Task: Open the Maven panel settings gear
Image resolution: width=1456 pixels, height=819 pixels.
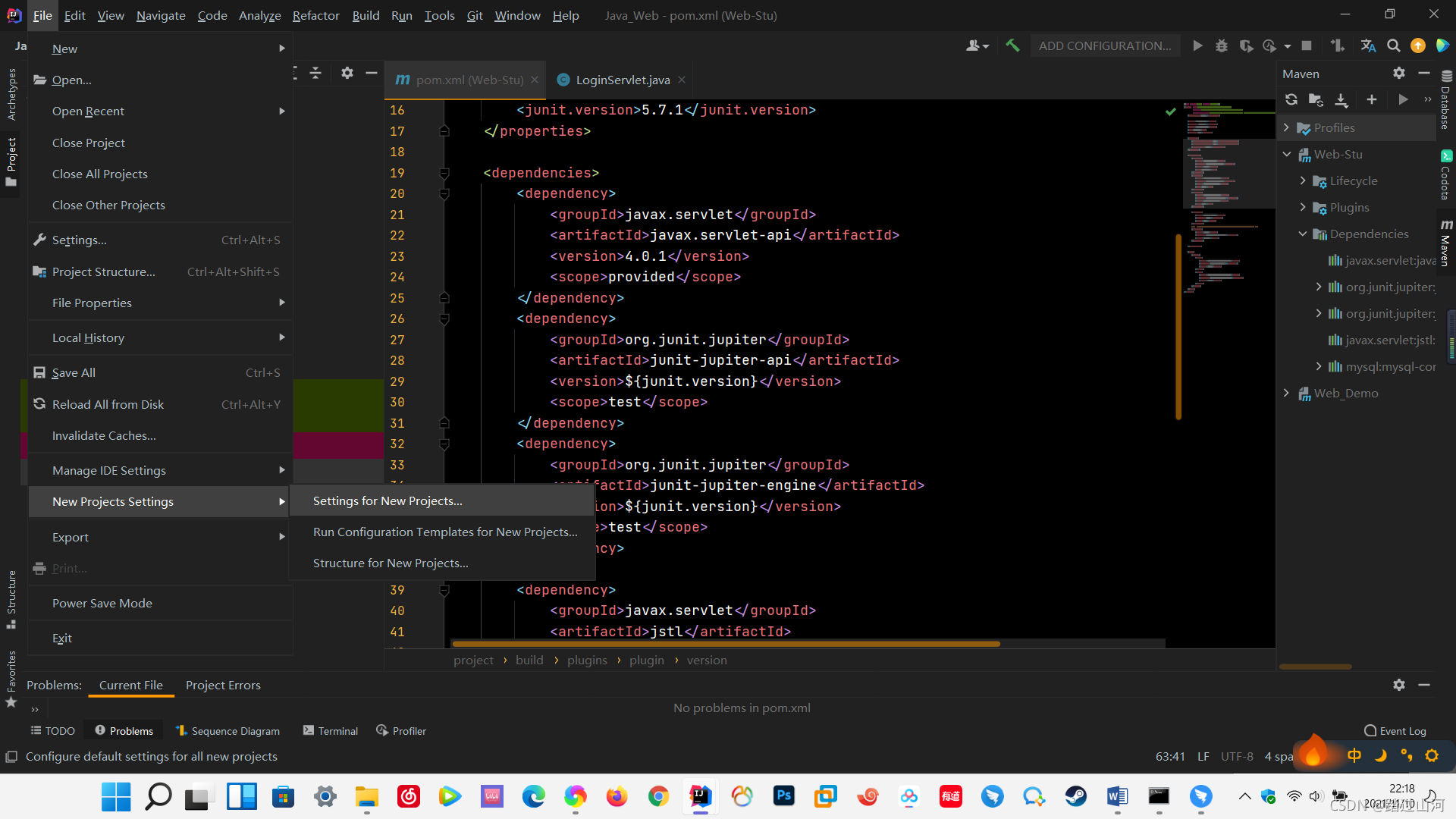Action: coord(1398,74)
